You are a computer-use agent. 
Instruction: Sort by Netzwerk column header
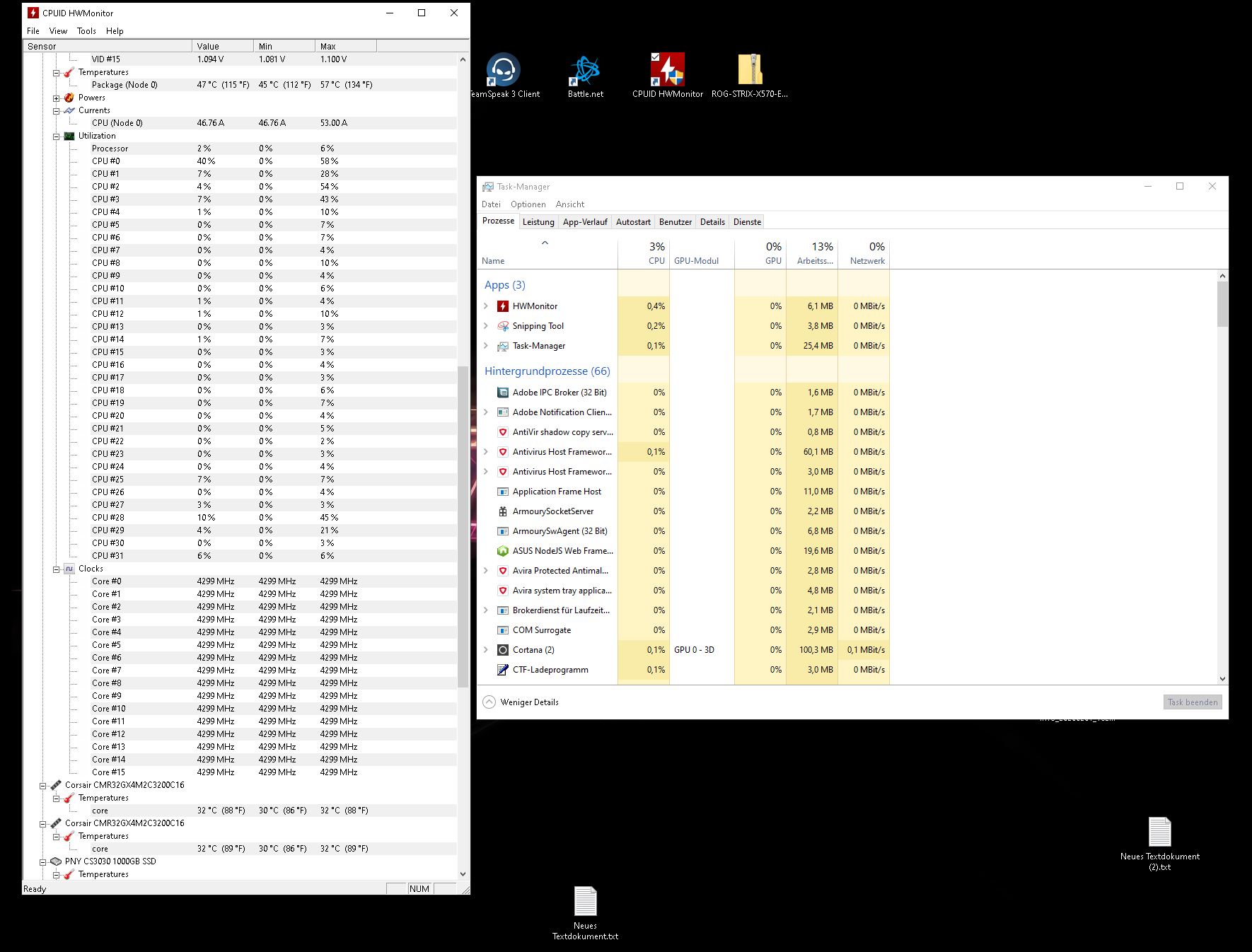[864, 253]
